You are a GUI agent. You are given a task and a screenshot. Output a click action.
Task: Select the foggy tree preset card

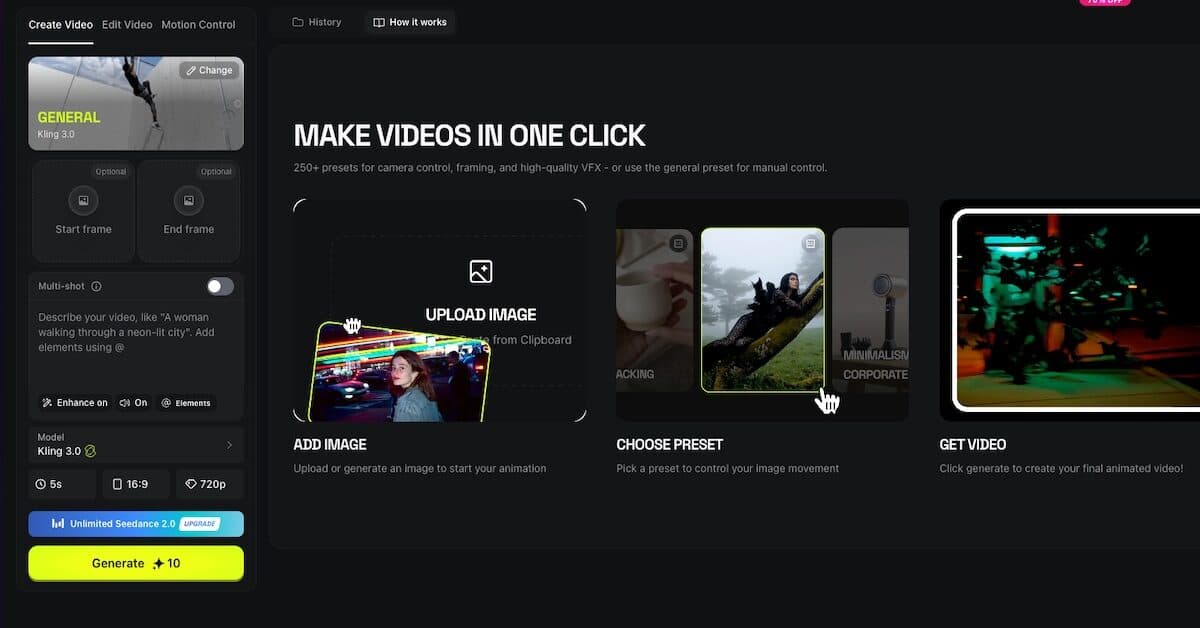point(763,309)
